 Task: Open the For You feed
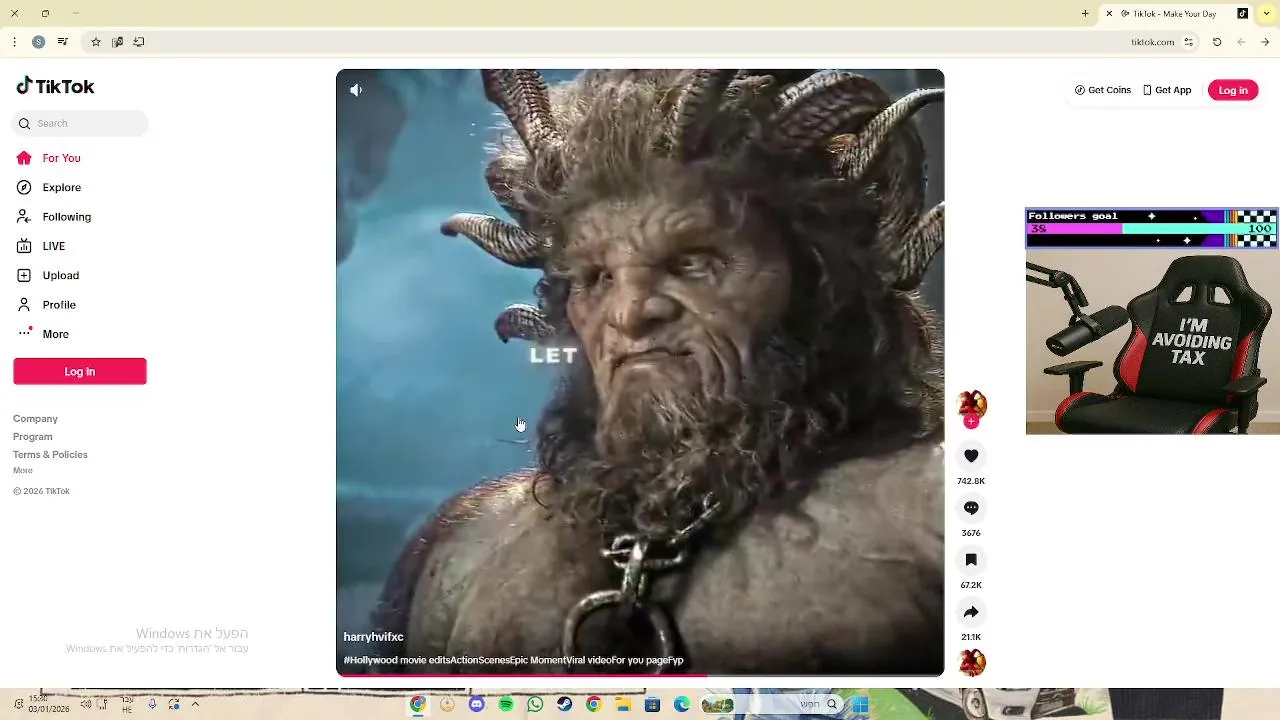(x=61, y=158)
